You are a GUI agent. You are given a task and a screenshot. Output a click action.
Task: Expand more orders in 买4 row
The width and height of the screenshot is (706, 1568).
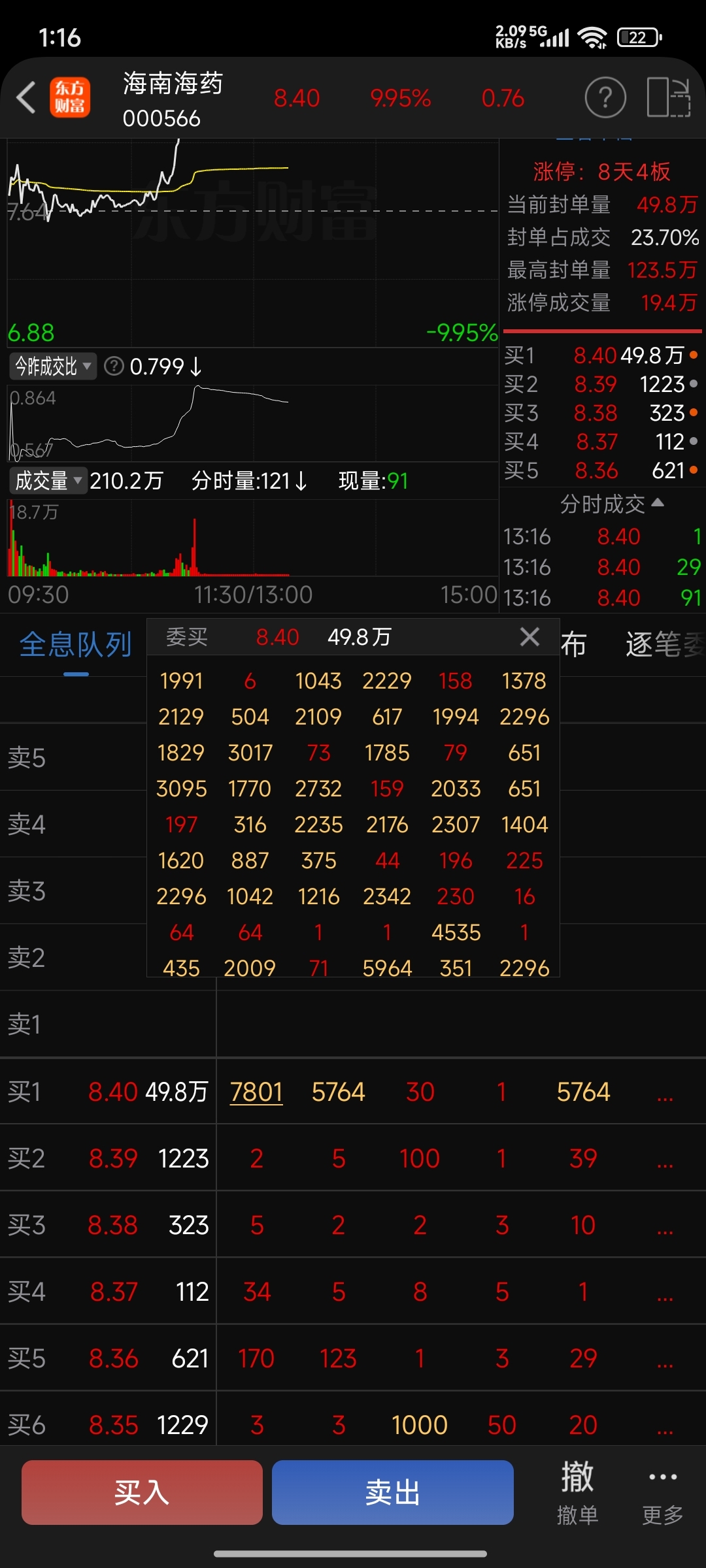(665, 1292)
